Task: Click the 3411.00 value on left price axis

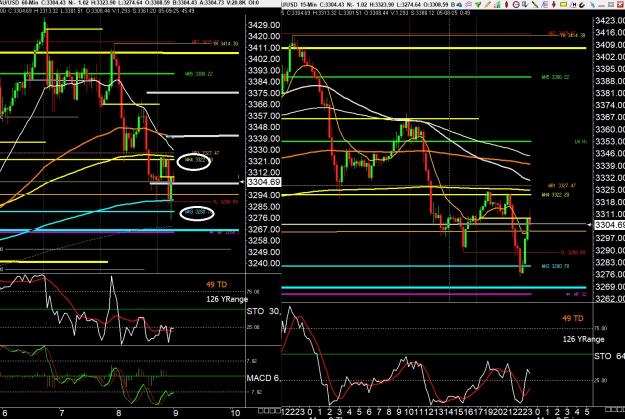Action: click(264, 48)
